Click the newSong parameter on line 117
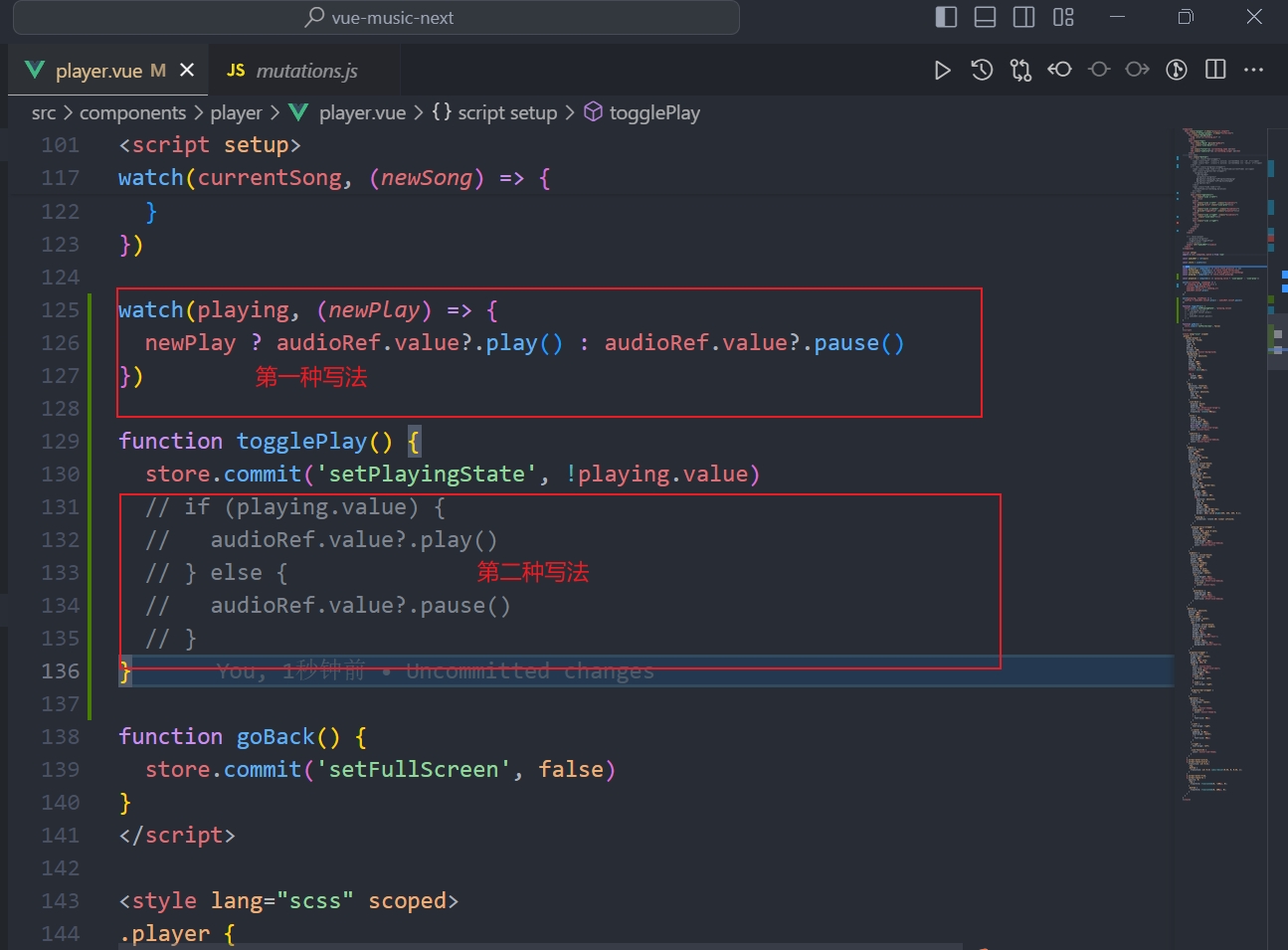This screenshot has width=1288, height=950. [427, 178]
